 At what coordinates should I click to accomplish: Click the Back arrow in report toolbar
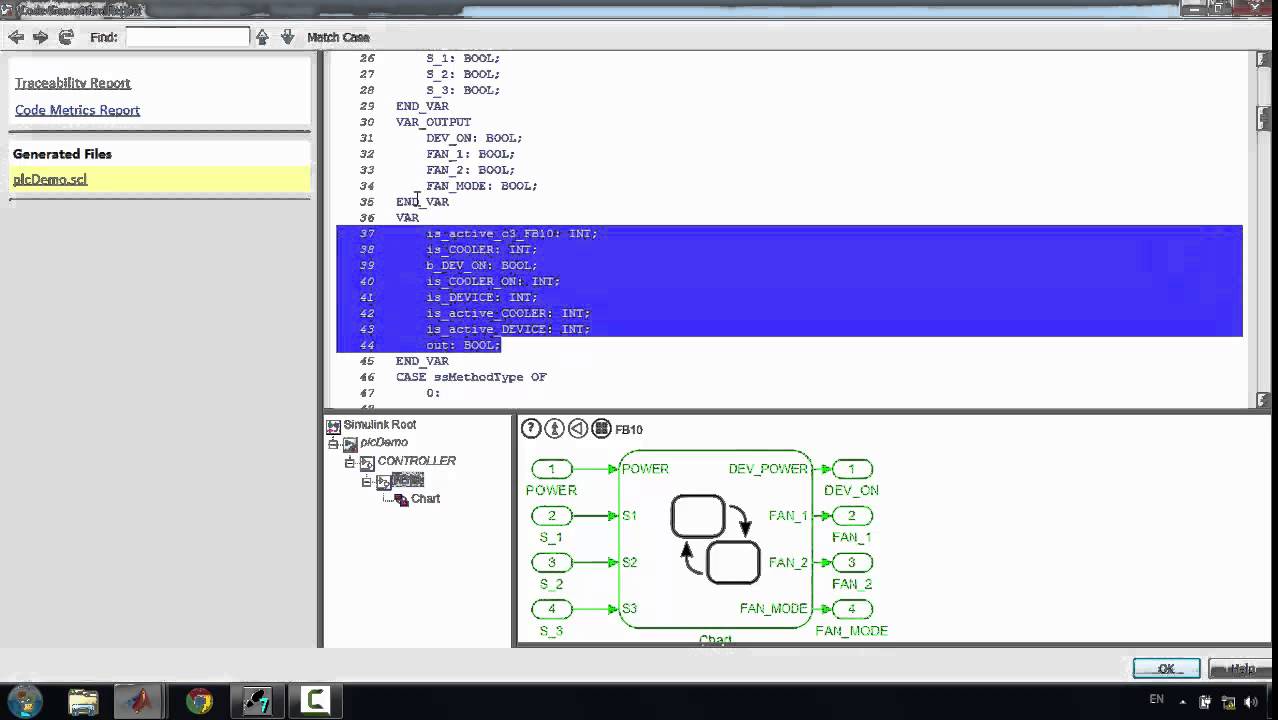16,37
